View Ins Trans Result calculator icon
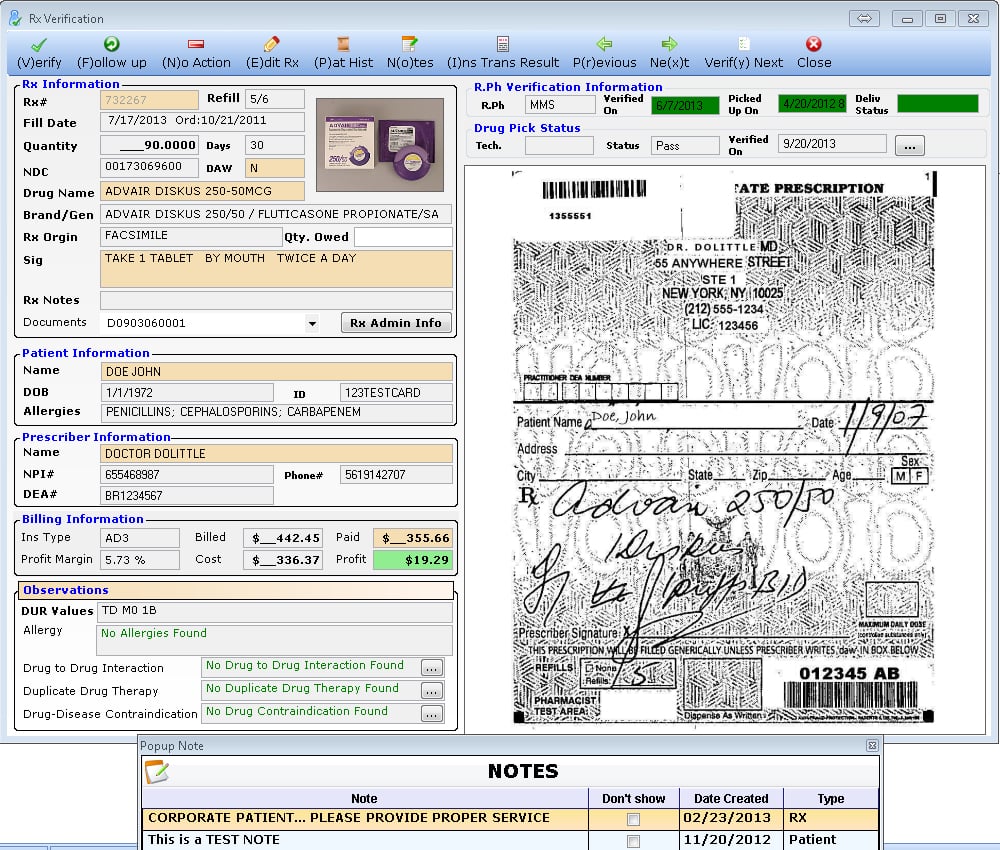 [503, 45]
